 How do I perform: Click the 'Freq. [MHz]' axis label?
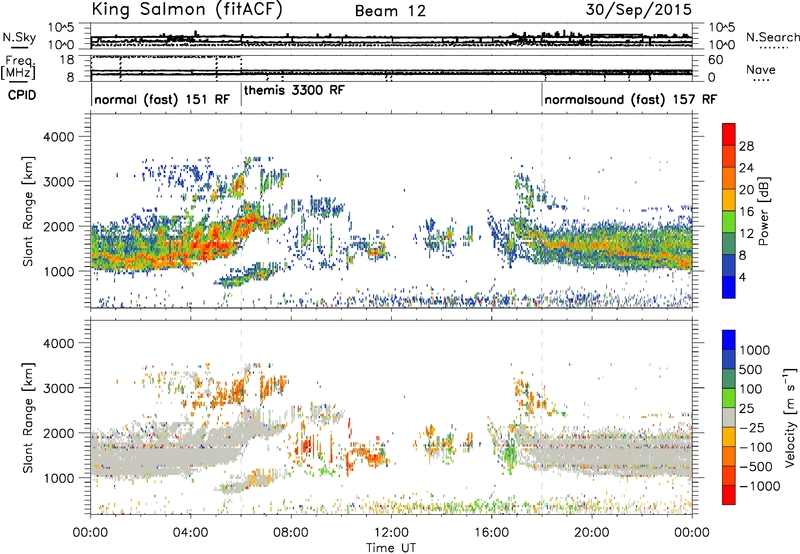[19, 67]
